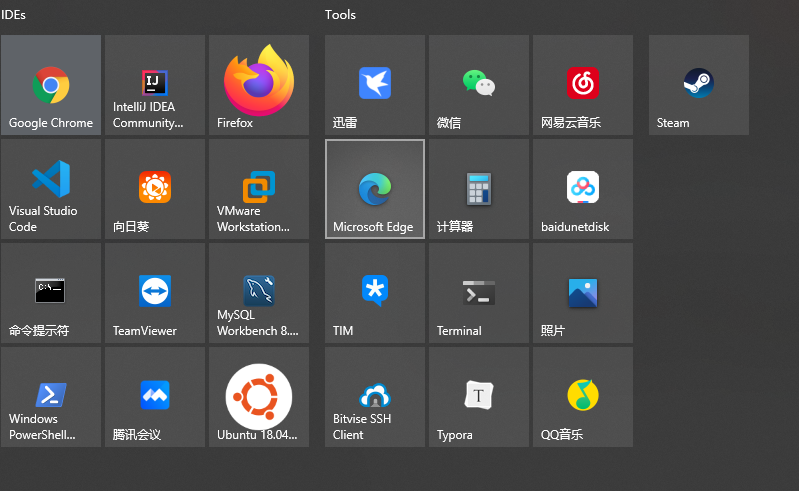The height and width of the screenshot is (491, 799).
Task: Open the QQ音乐 tile
Action: (x=583, y=397)
